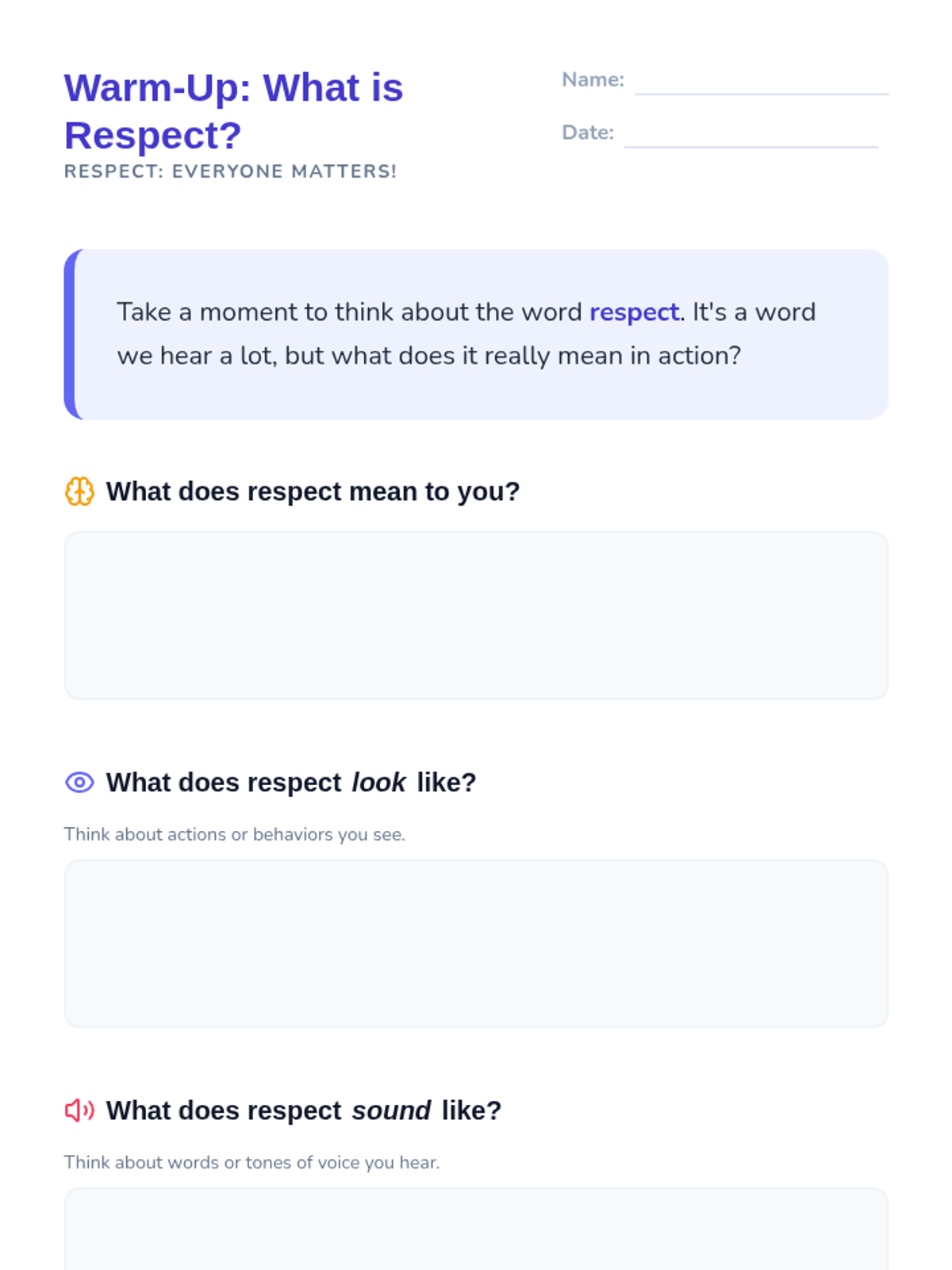Click the 'Date:' label
This screenshot has width=952, height=1270.
(x=588, y=133)
